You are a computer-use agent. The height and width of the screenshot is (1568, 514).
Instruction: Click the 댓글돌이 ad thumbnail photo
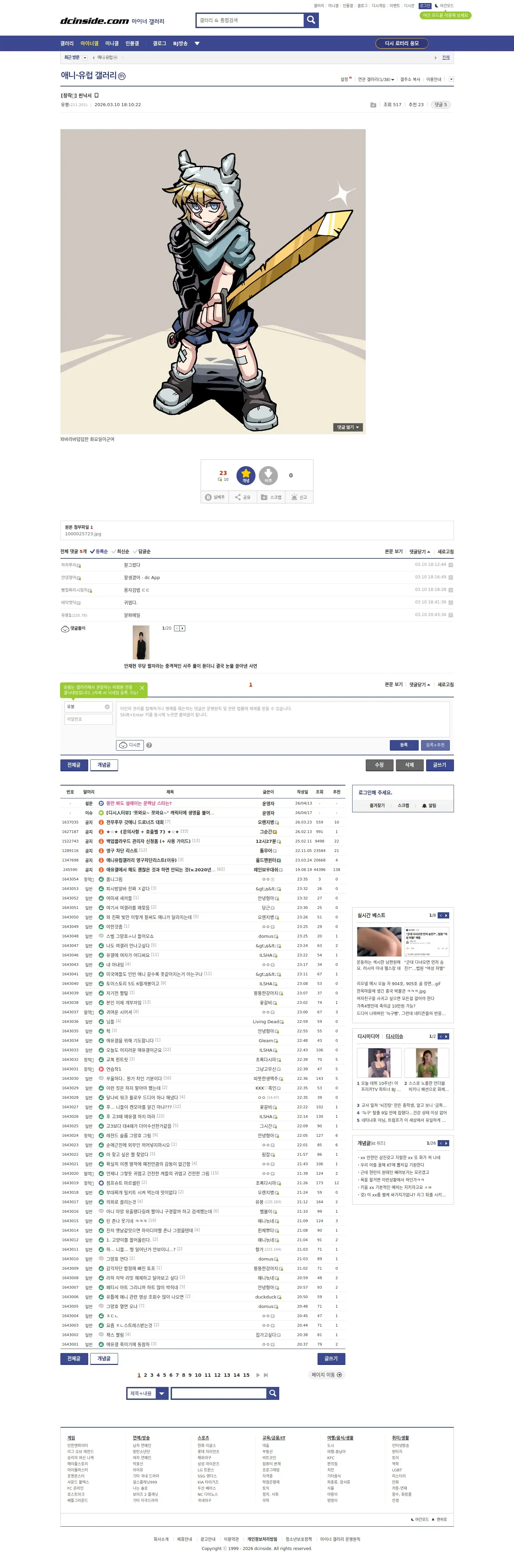point(141,642)
